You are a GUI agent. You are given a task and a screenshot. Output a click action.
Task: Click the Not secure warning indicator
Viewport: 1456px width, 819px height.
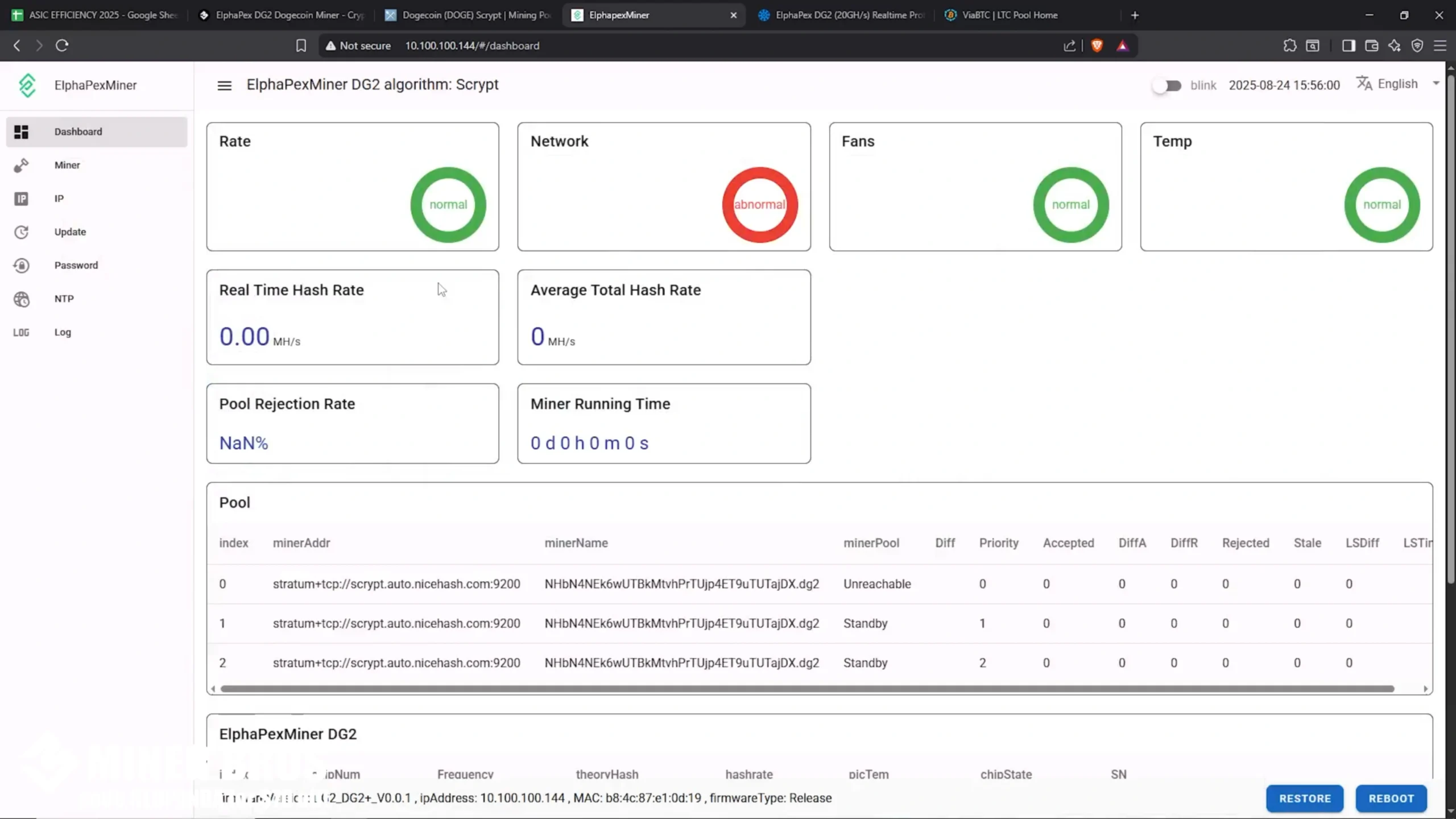click(358, 45)
